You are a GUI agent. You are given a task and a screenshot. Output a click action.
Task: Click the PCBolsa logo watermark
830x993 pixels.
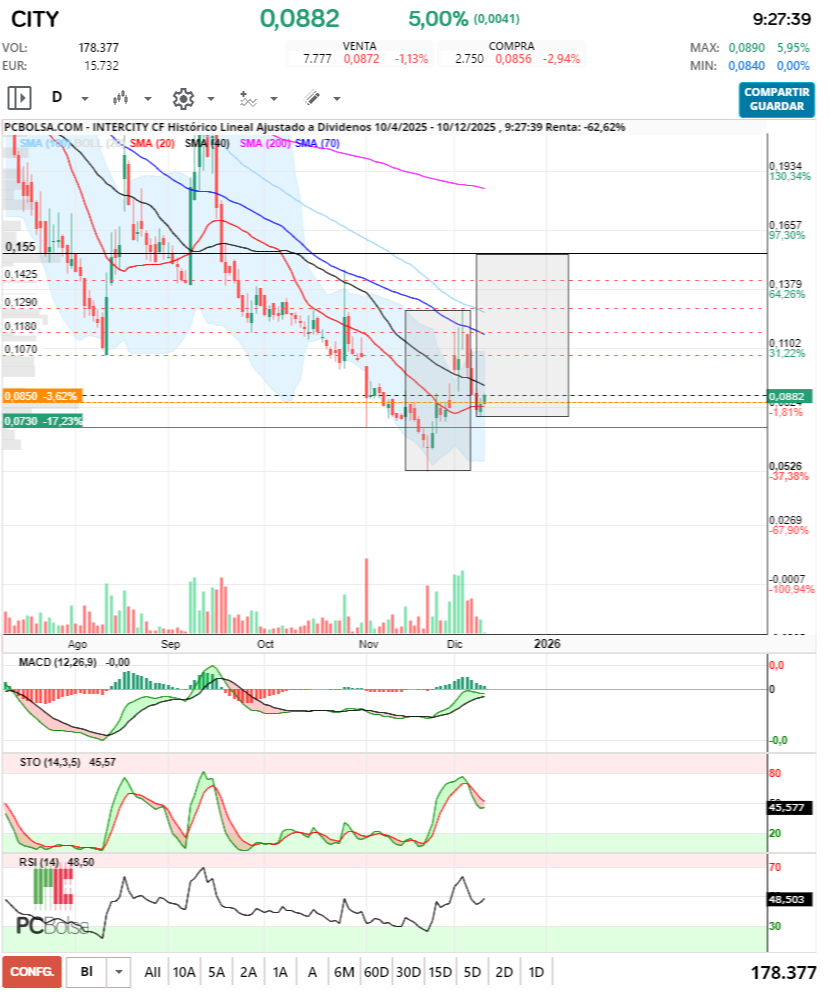click(52, 925)
